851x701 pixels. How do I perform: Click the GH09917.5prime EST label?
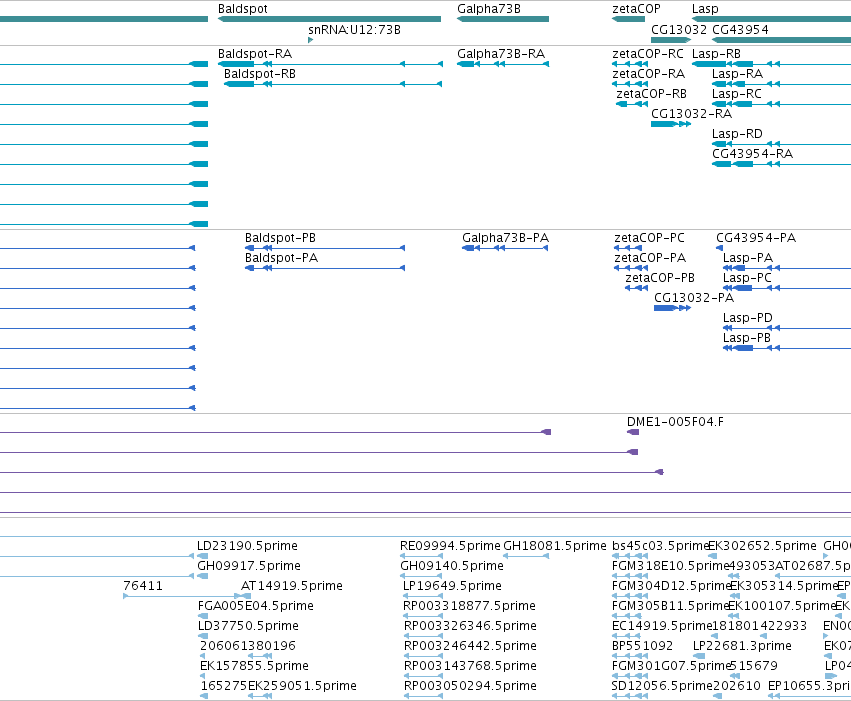pyautogui.click(x=249, y=566)
